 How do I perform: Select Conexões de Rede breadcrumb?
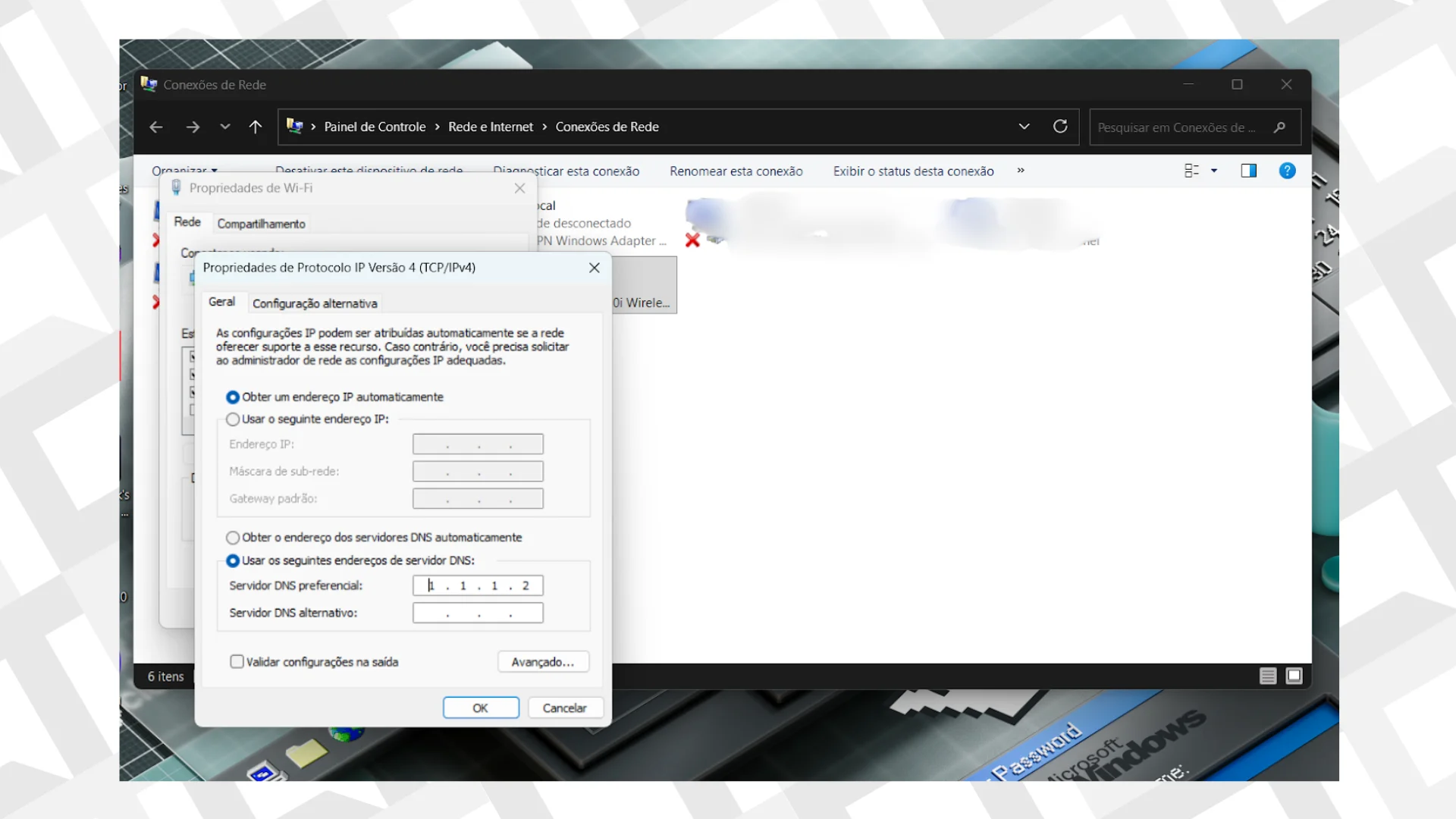pyautogui.click(x=607, y=127)
